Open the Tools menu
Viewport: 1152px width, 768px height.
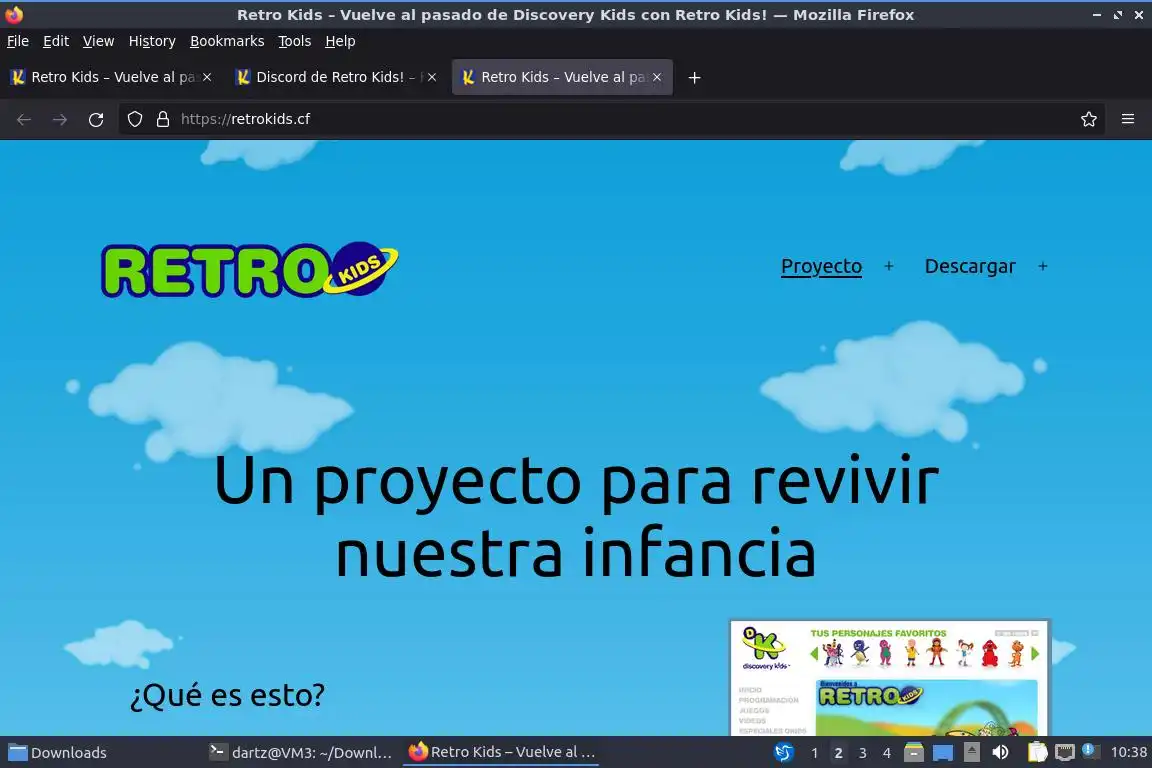pos(295,41)
